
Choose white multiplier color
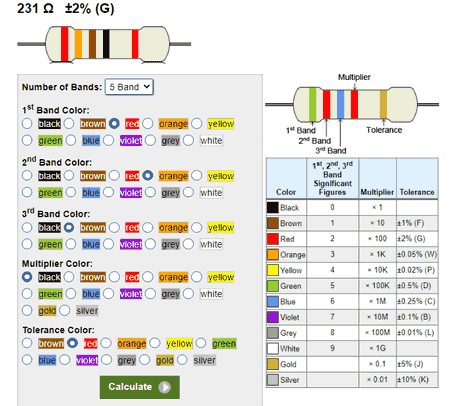tap(188, 294)
